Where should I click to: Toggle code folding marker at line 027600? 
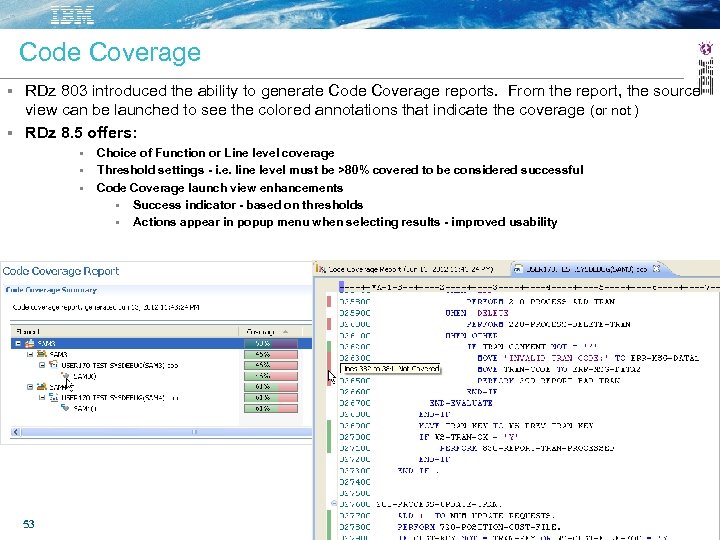point(334,504)
